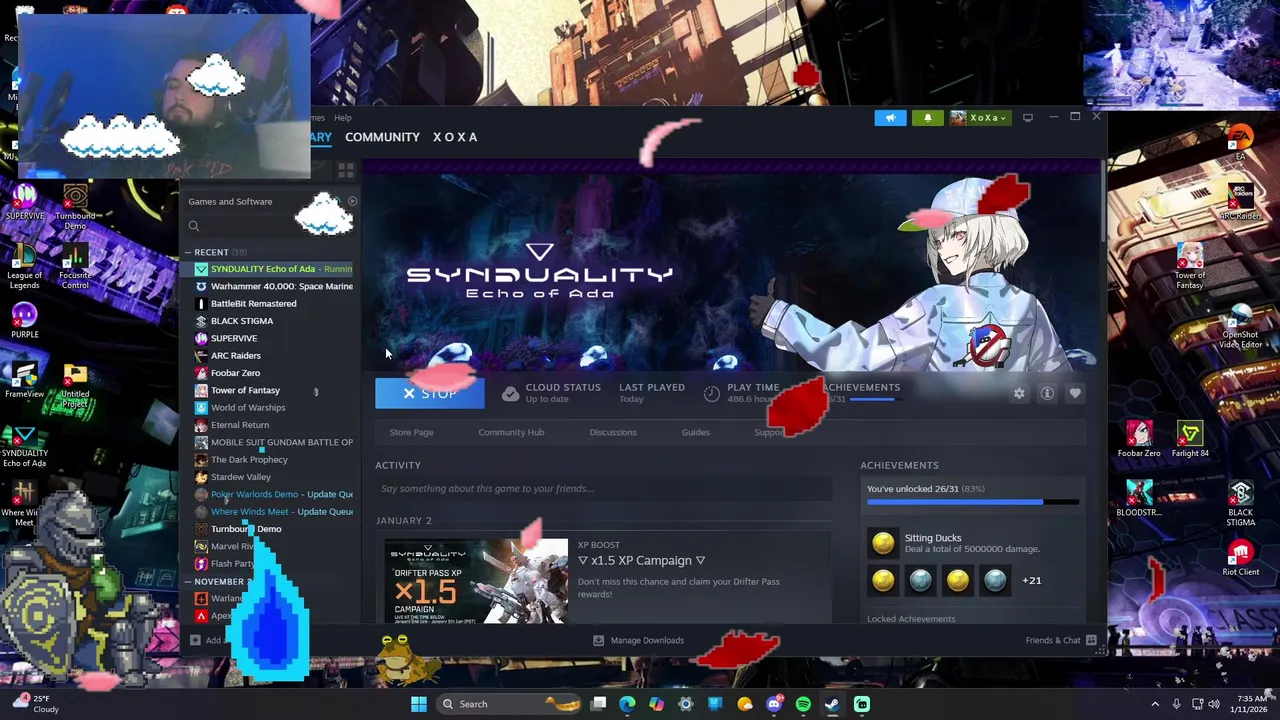The width and height of the screenshot is (1280, 720).
Task: Open Windows Start menu
Action: coord(419,704)
